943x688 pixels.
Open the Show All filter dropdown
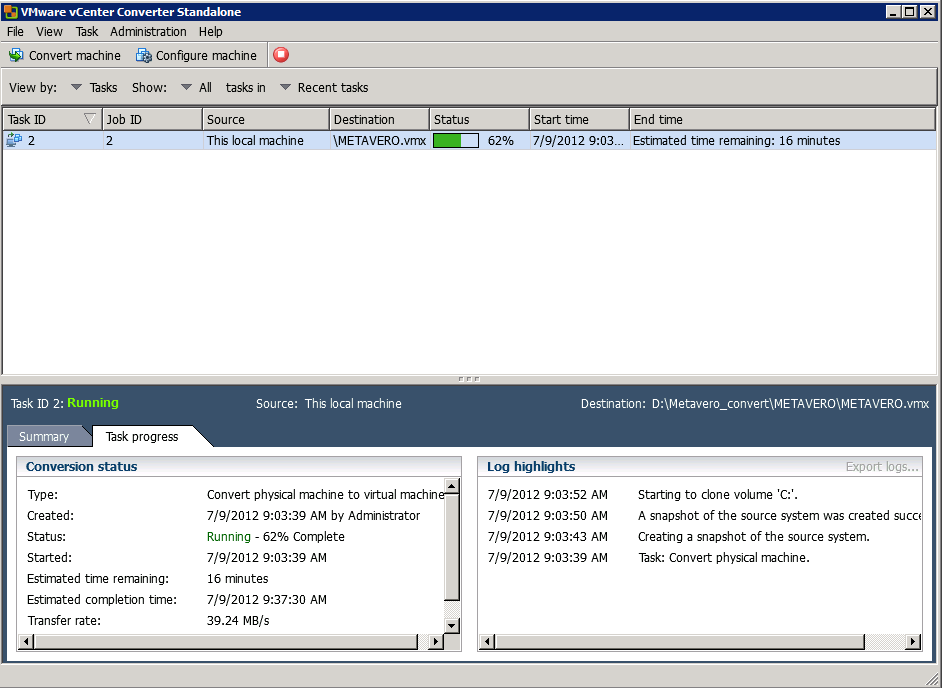[197, 87]
